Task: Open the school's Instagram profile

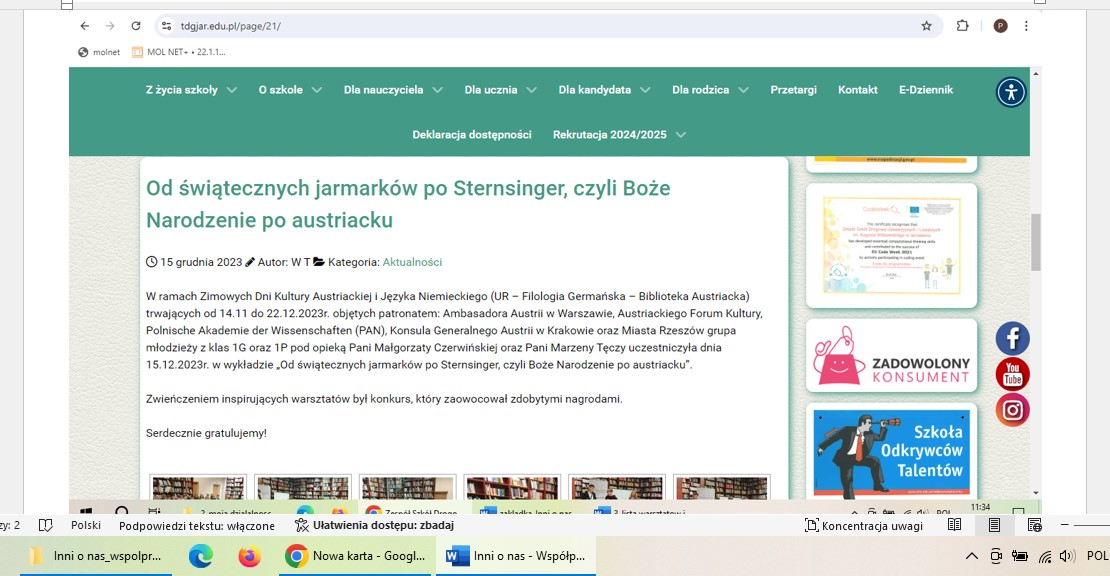Action: (1012, 410)
